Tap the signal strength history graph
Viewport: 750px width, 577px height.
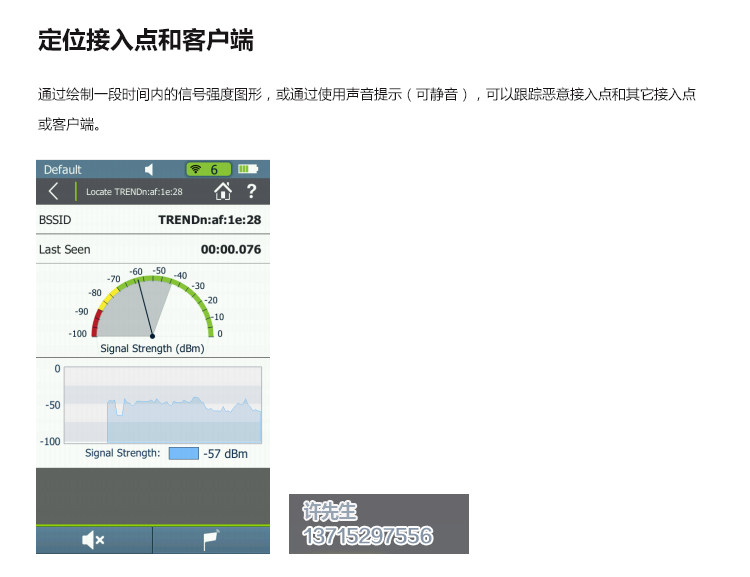tap(163, 405)
